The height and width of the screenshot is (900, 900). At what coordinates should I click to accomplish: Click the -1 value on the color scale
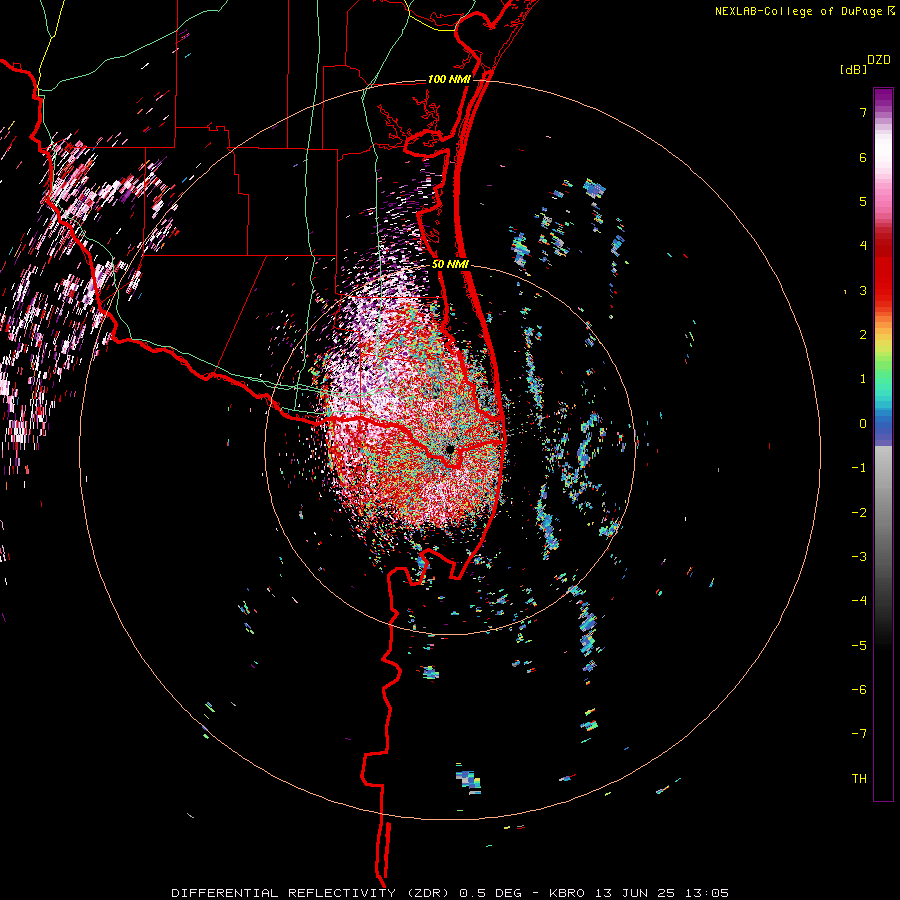coord(859,468)
